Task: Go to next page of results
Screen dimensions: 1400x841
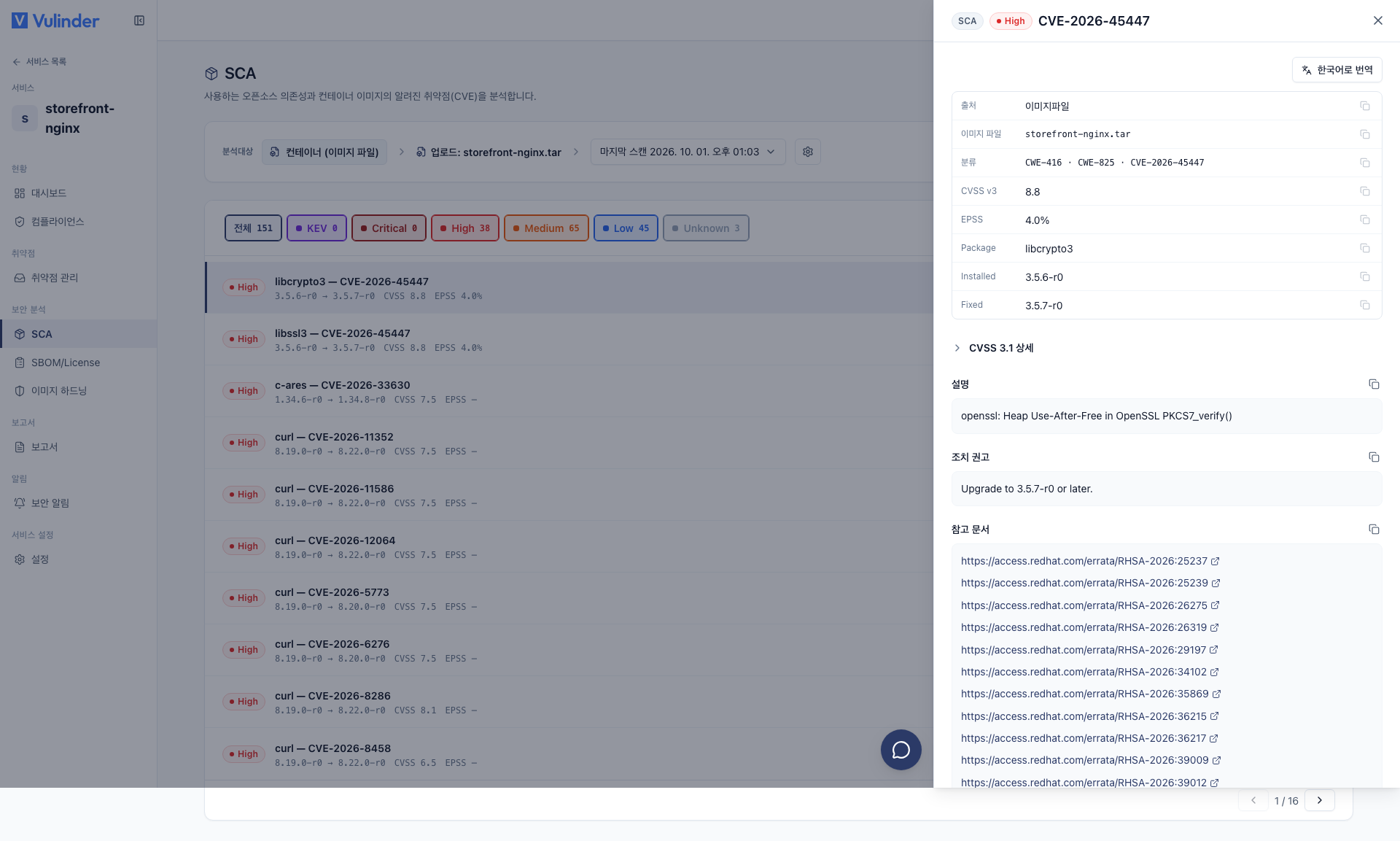Action: pyautogui.click(x=1319, y=800)
